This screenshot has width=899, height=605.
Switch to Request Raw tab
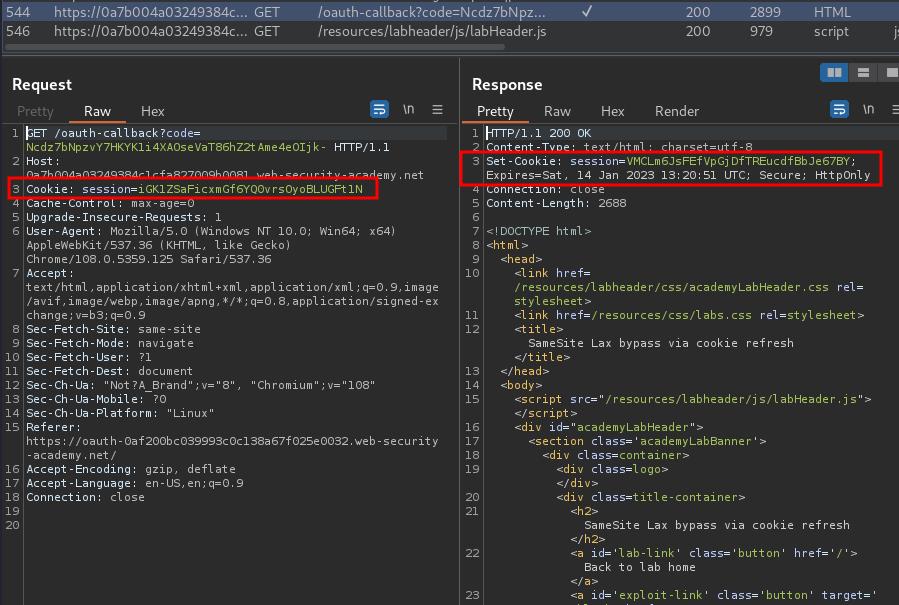click(97, 111)
